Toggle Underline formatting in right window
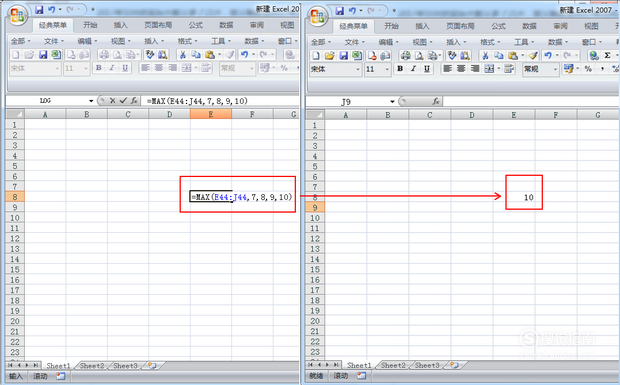Image resolution: width=620 pixels, height=385 pixels. [427, 69]
